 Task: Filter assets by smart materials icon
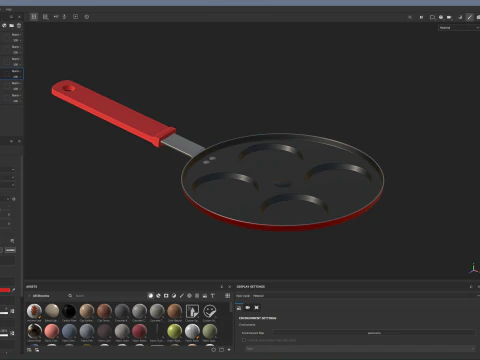point(158,296)
